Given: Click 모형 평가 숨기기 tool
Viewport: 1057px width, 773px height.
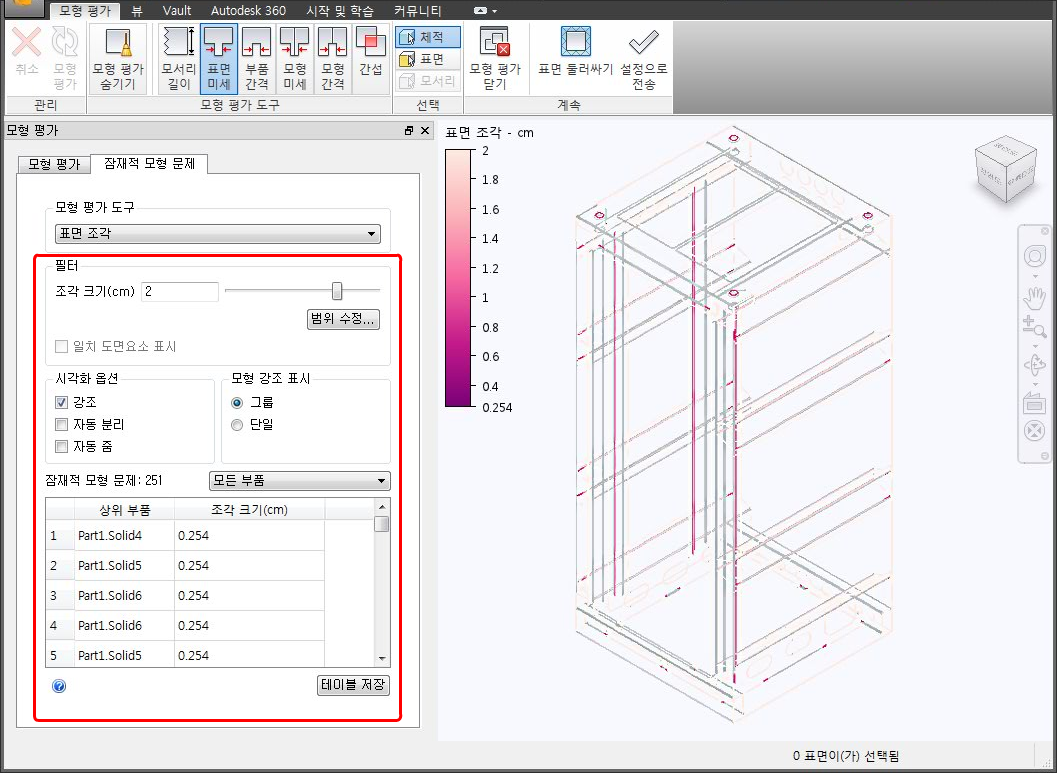Looking at the screenshot, I should point(118,59).
